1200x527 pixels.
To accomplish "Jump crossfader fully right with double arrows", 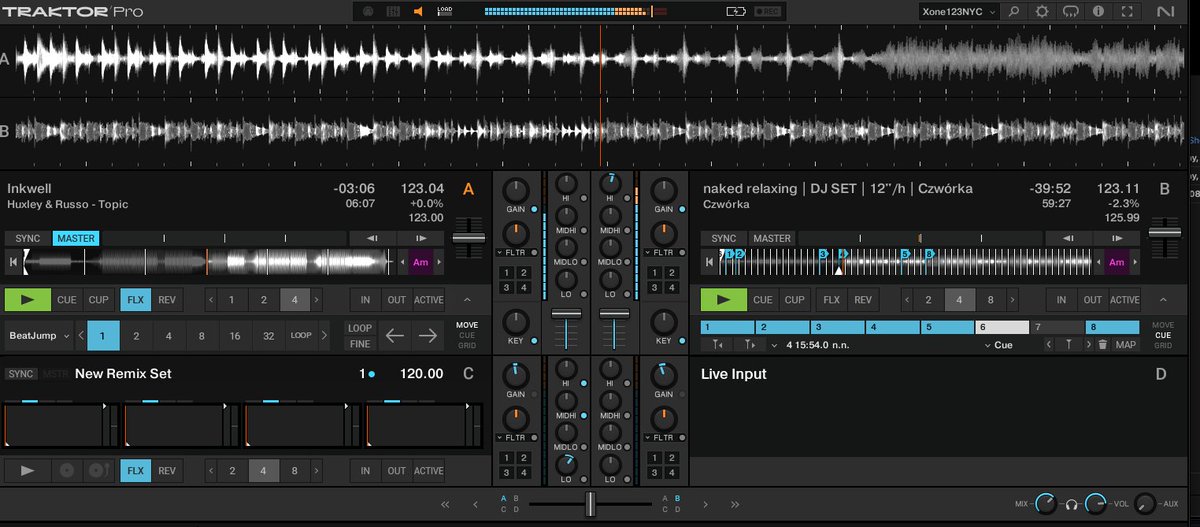I will point(735,505).
